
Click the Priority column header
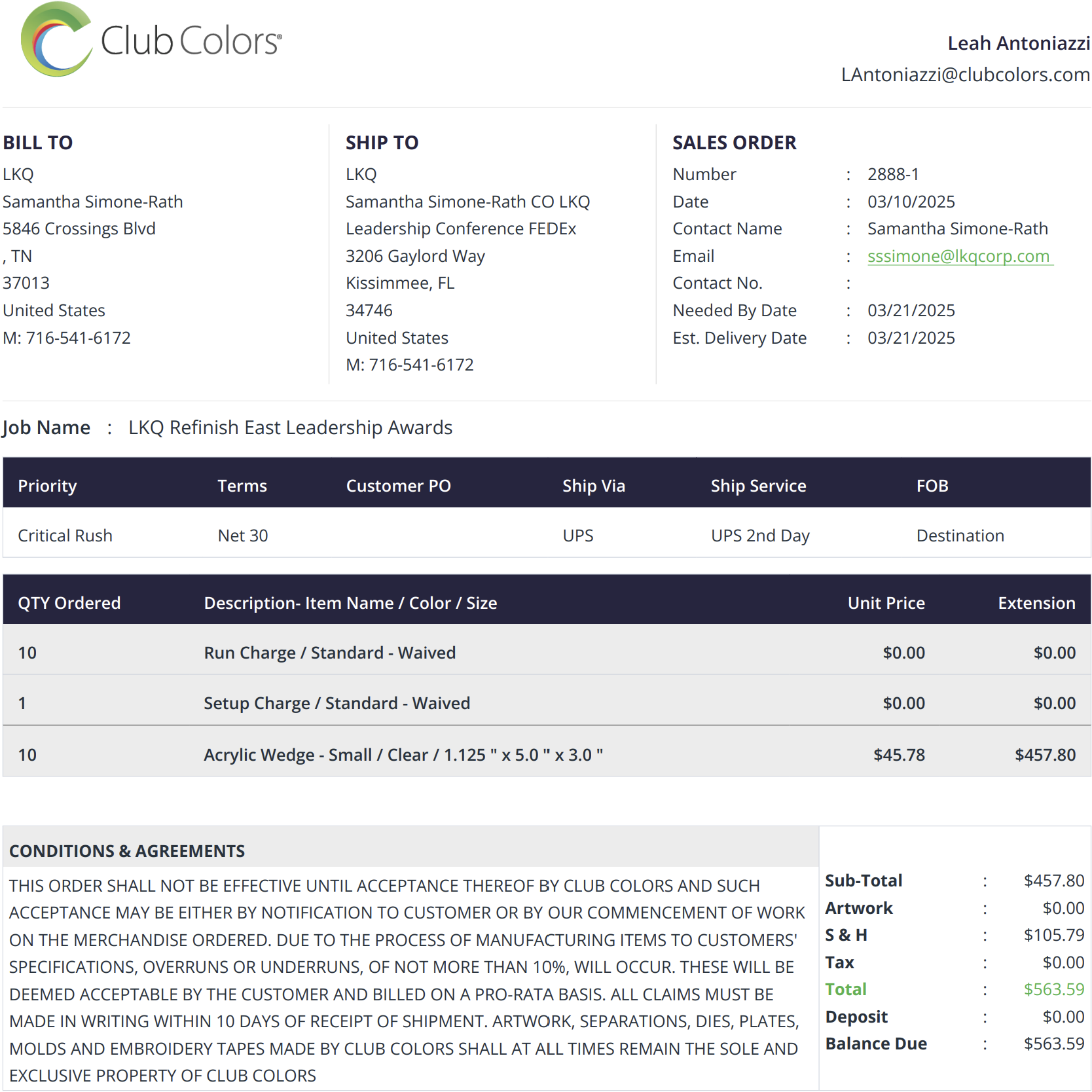coord(47,486)
